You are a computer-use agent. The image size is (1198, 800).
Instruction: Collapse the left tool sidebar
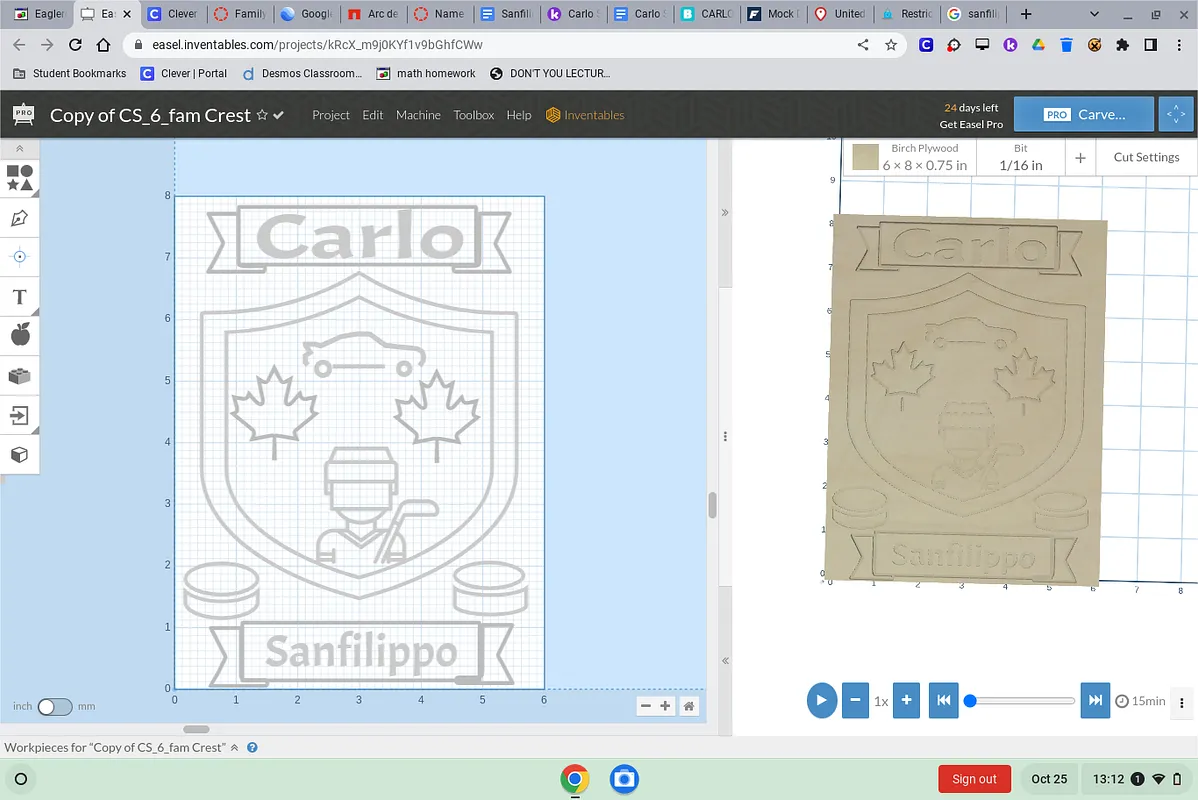[20, 148]
